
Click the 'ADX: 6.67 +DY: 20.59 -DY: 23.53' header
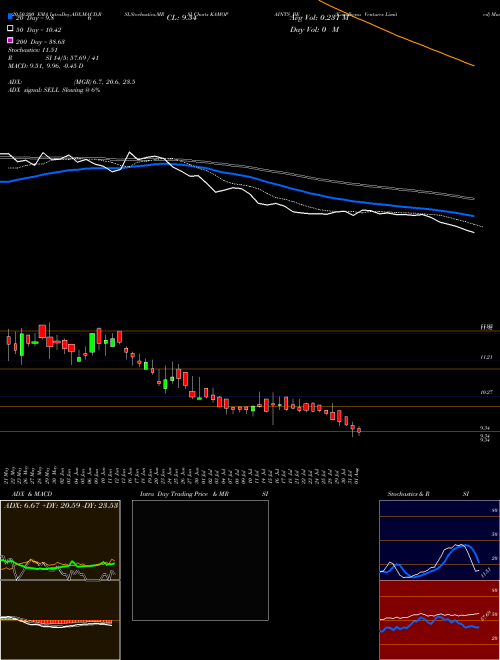pyautogui.click(x=61, y=505)
